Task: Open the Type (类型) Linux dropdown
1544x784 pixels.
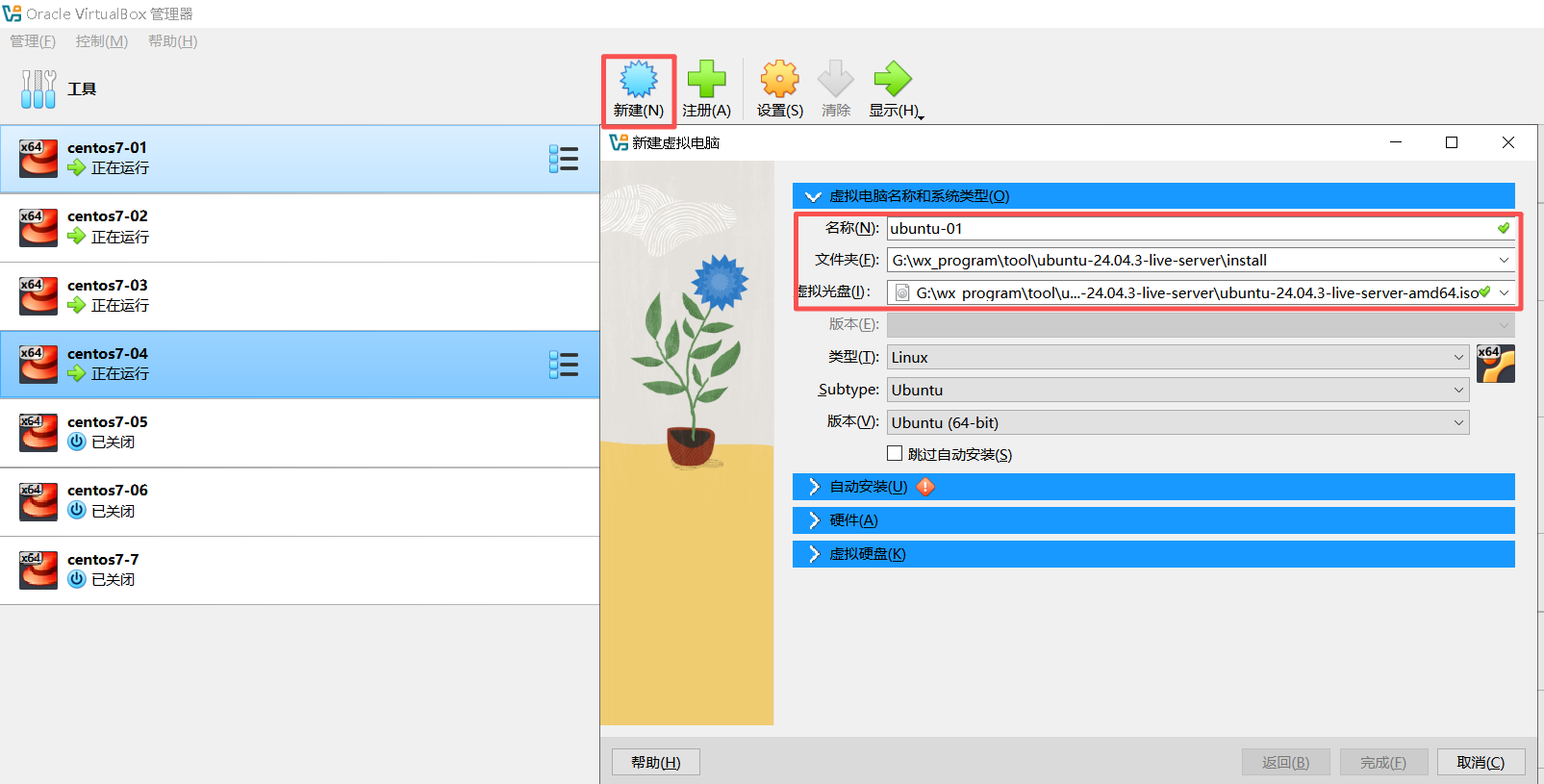Action: tap(1458, 357)
